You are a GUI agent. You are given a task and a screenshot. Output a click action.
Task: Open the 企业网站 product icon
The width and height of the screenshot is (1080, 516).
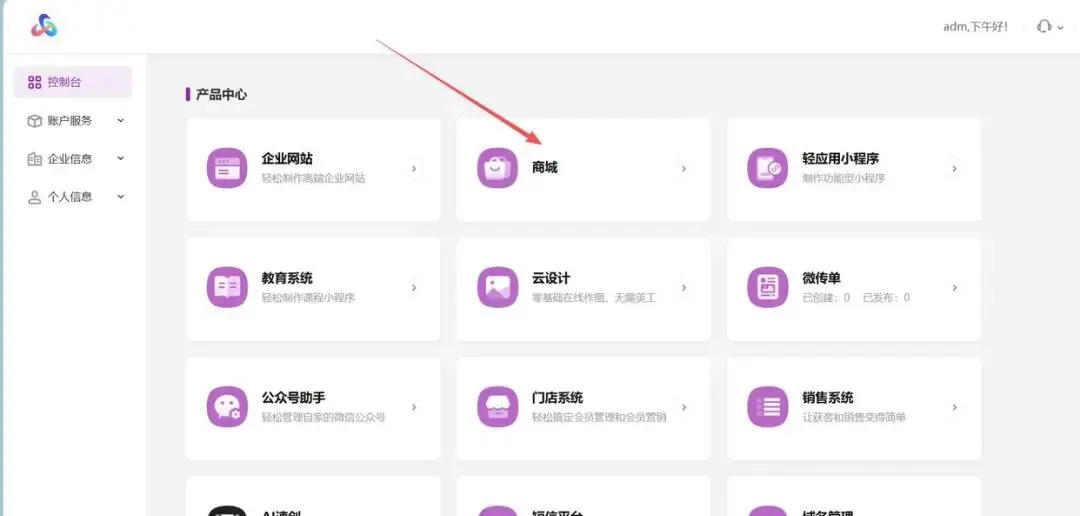(227, 168)
